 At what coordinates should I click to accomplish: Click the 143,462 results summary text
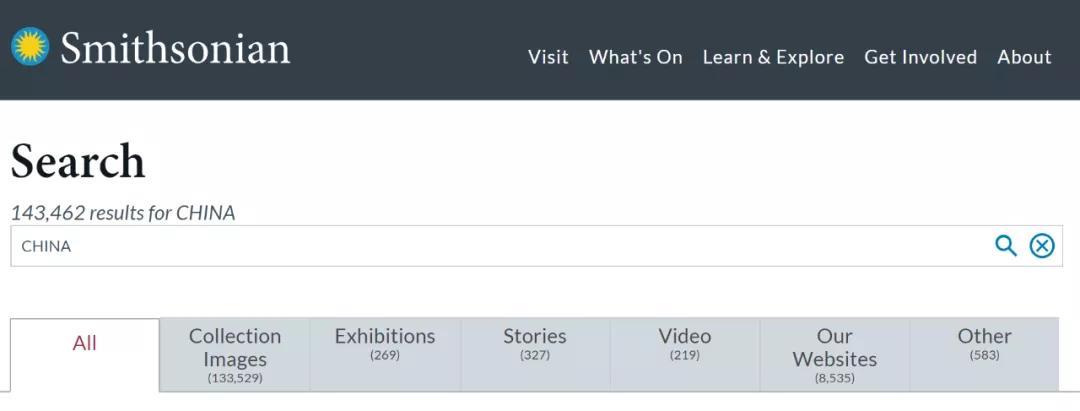(123, 213)
